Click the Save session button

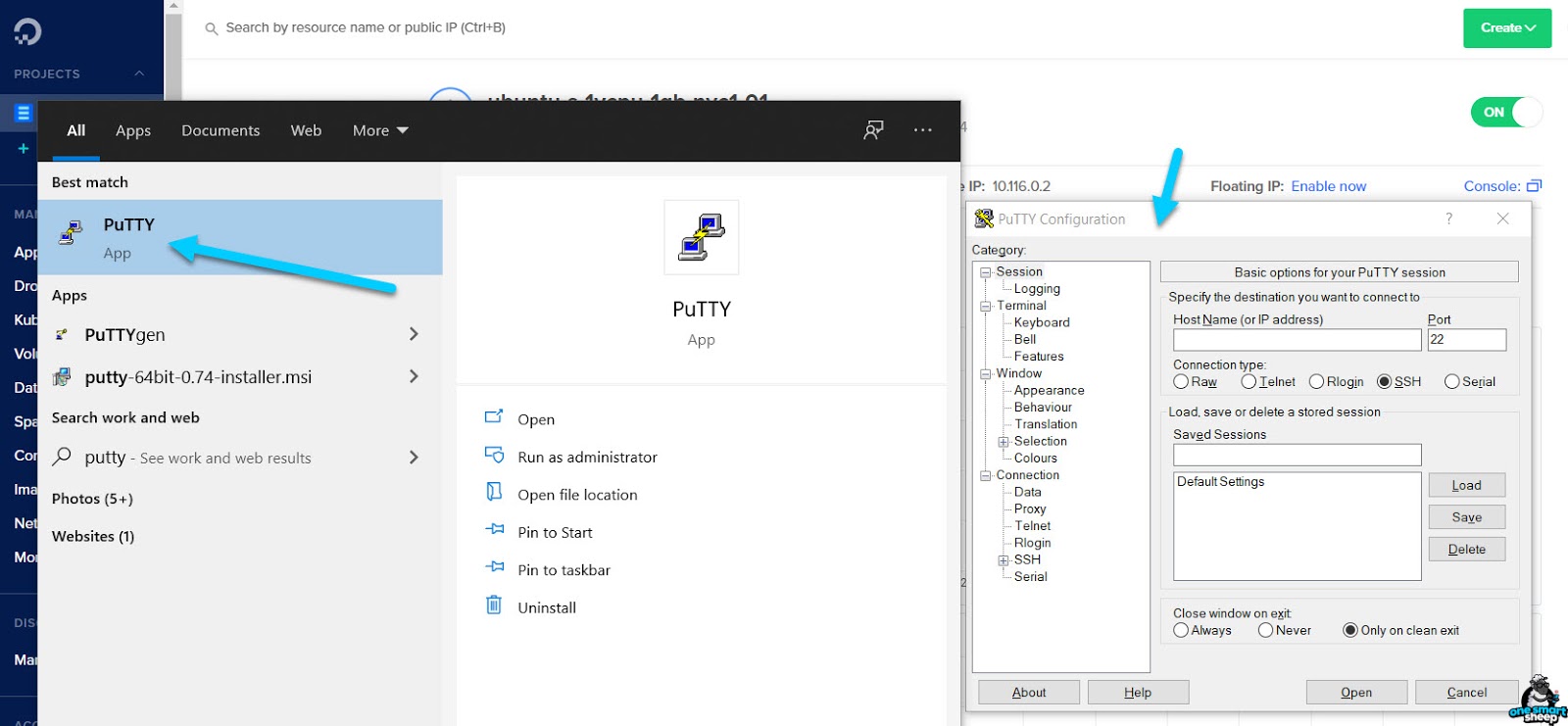pos(1466,517)
